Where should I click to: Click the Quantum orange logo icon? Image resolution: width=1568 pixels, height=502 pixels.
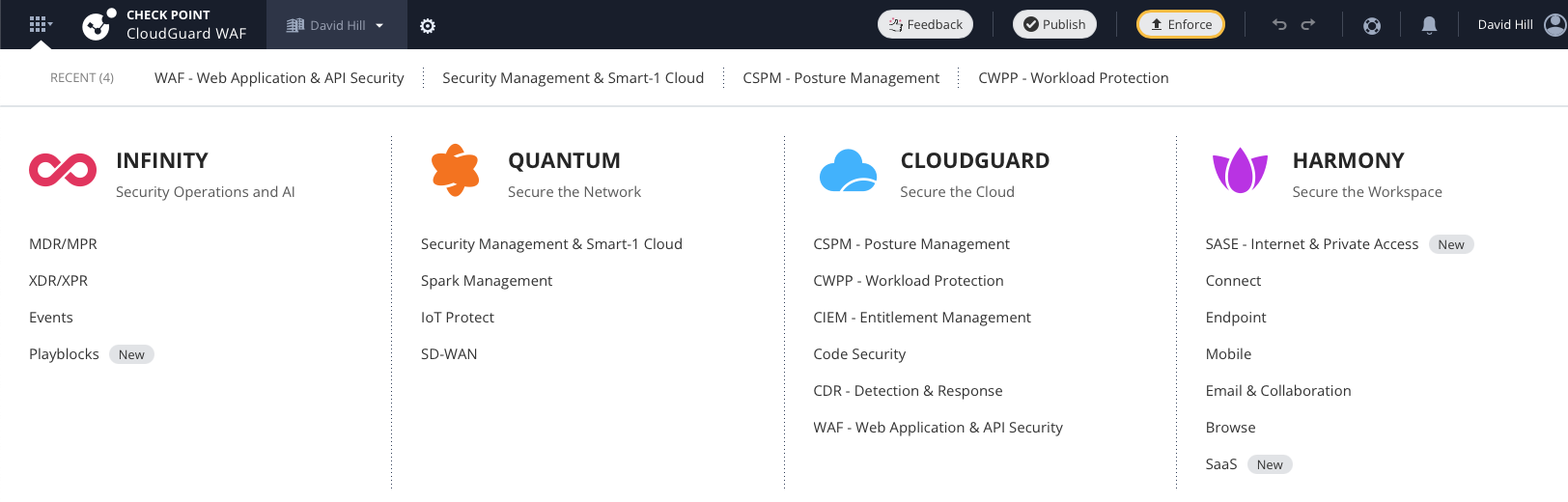[456, 170]
